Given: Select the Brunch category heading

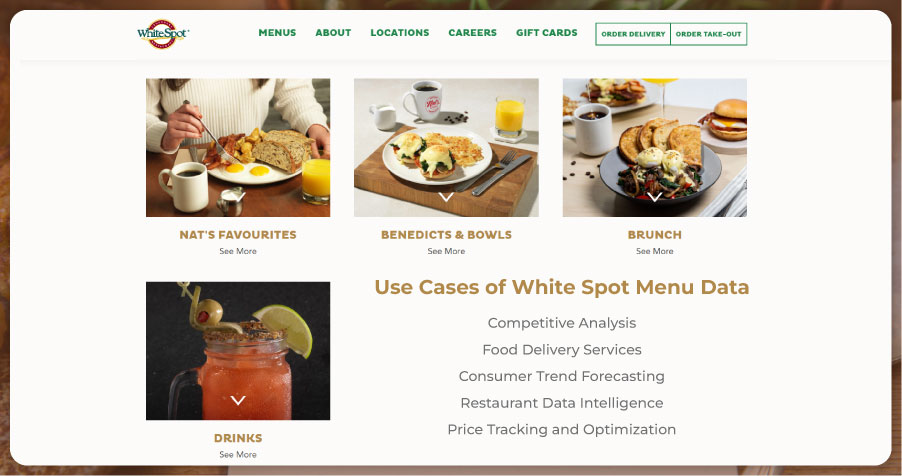Looking at the screenshot, I should coord(655,235).
